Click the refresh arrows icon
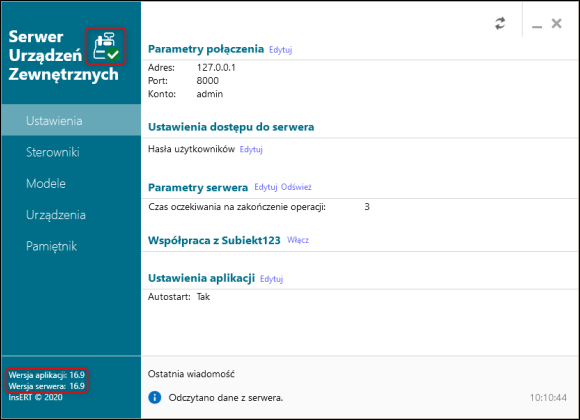580x420 pixels. (x=500, y=24)
